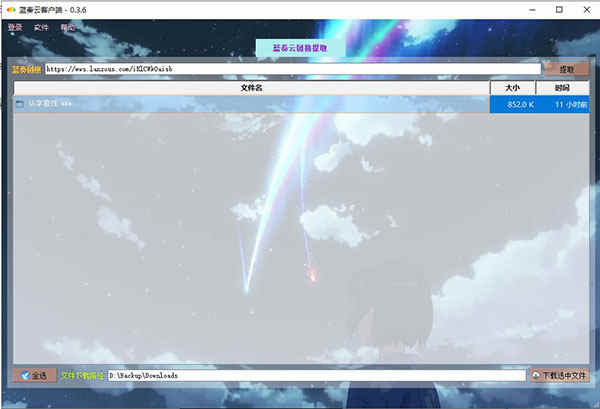
Task: Minimize the Lanzou client window
Action: (x=532, y=10)
